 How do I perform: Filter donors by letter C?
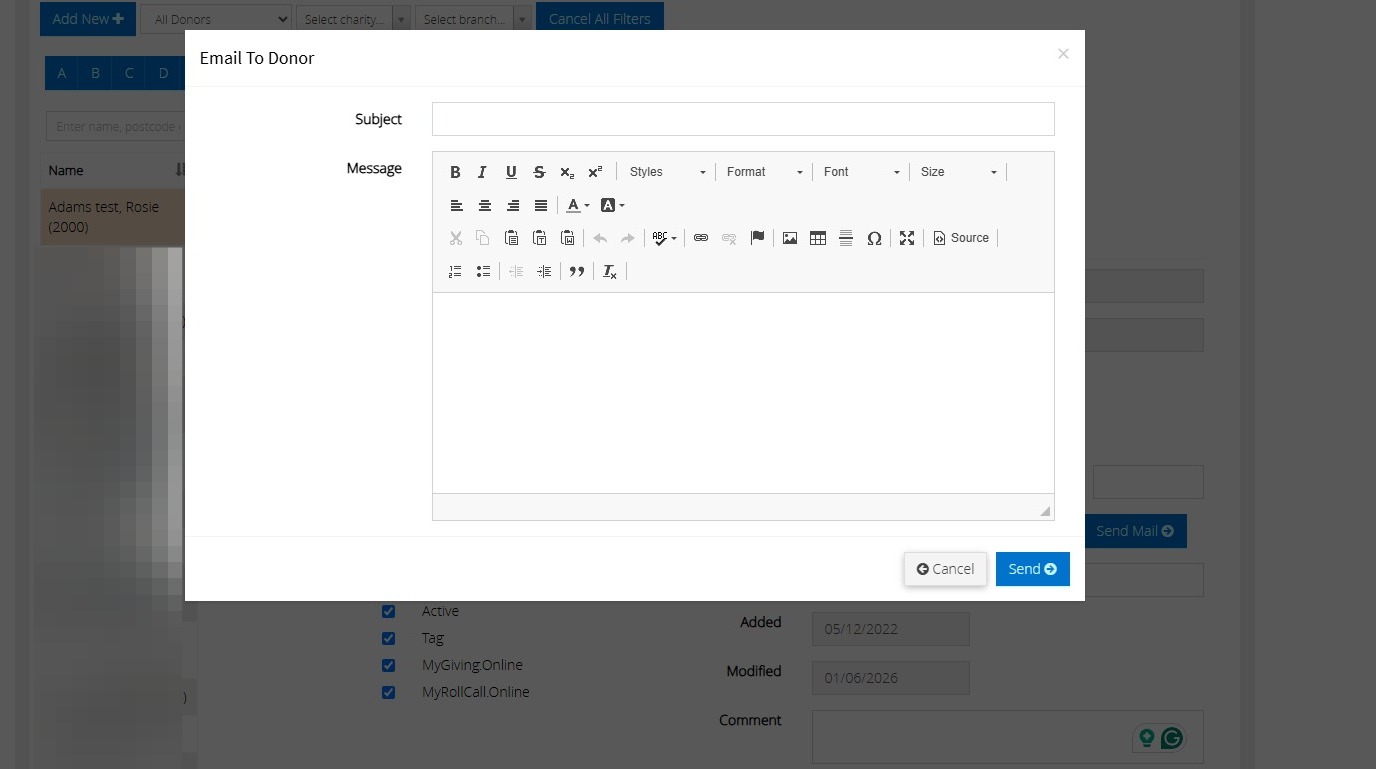point(129,73)
